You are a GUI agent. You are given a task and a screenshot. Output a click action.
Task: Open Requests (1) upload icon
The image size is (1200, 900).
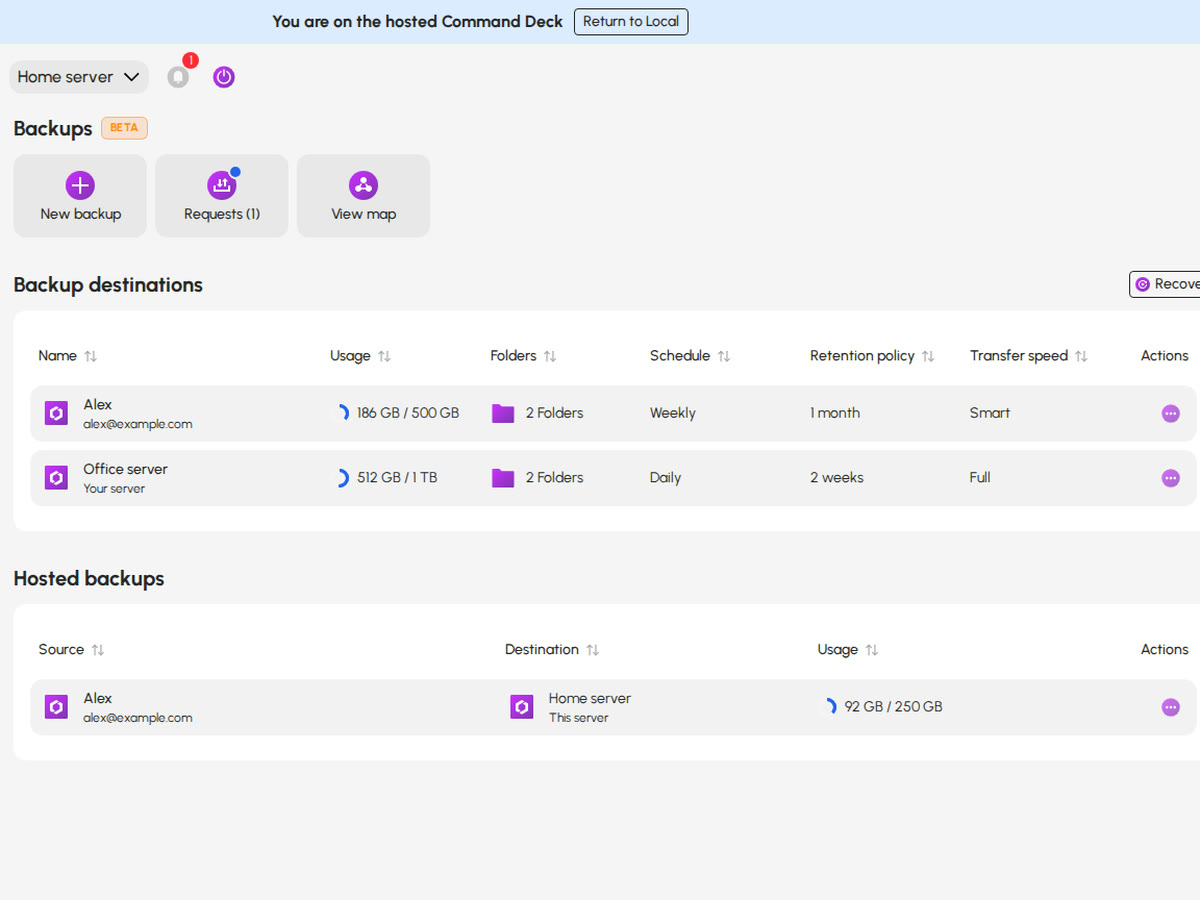pos(221,185)
